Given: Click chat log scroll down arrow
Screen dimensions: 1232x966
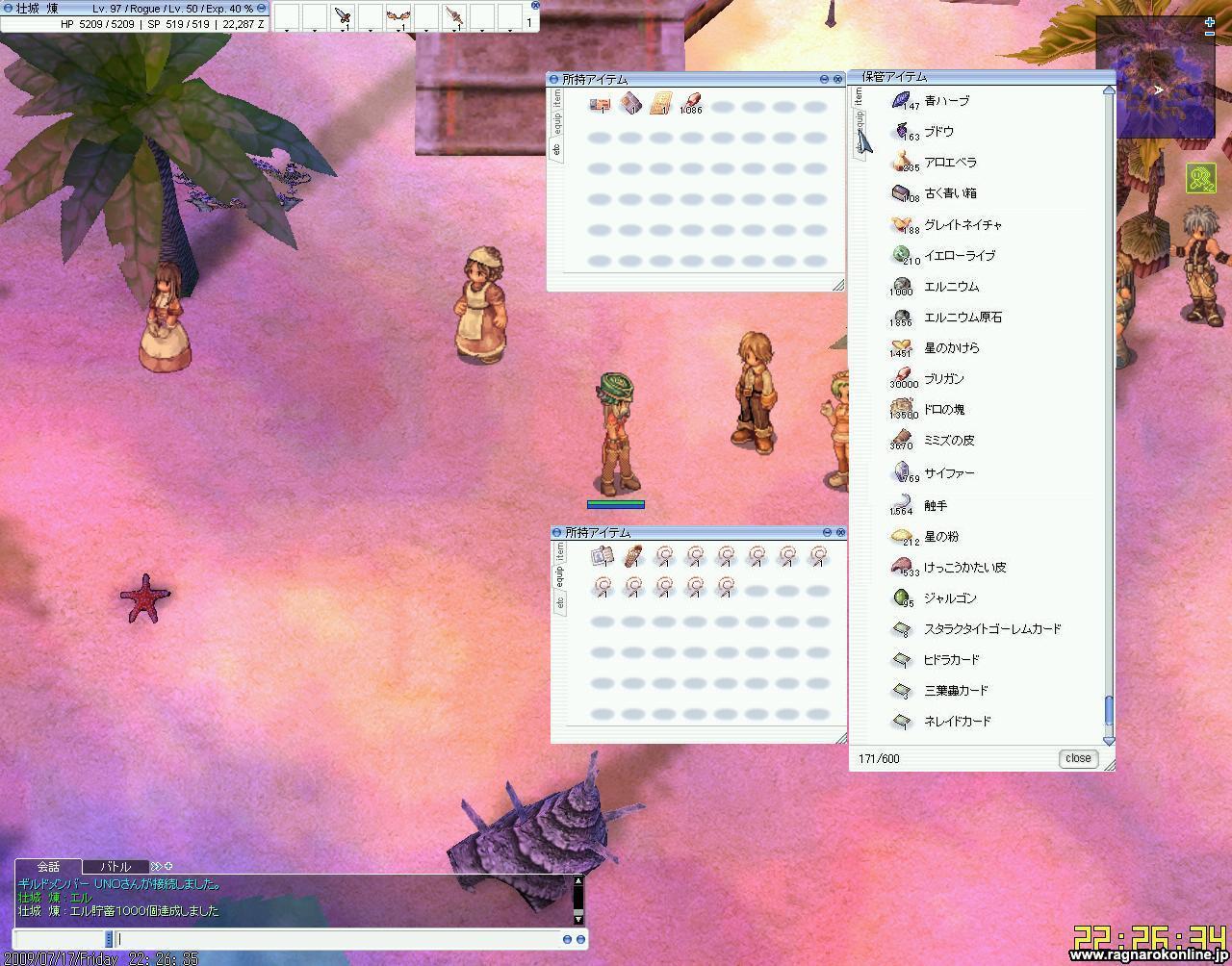Looking at the screenshot, I should pyautogui.click(x=578, y=919).
